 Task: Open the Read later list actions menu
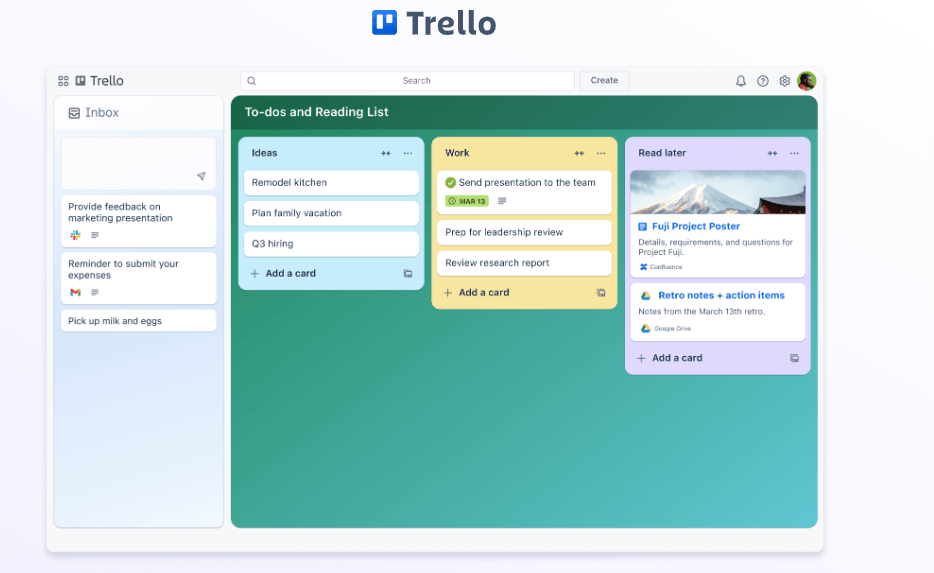tap(794, 154)
